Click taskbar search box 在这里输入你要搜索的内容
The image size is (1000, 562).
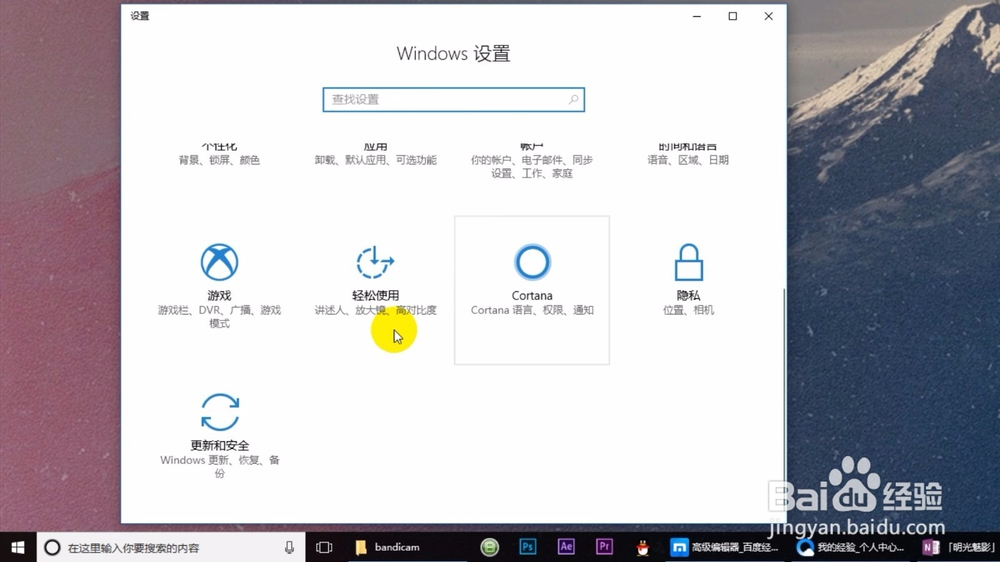(x=171, y=547)
